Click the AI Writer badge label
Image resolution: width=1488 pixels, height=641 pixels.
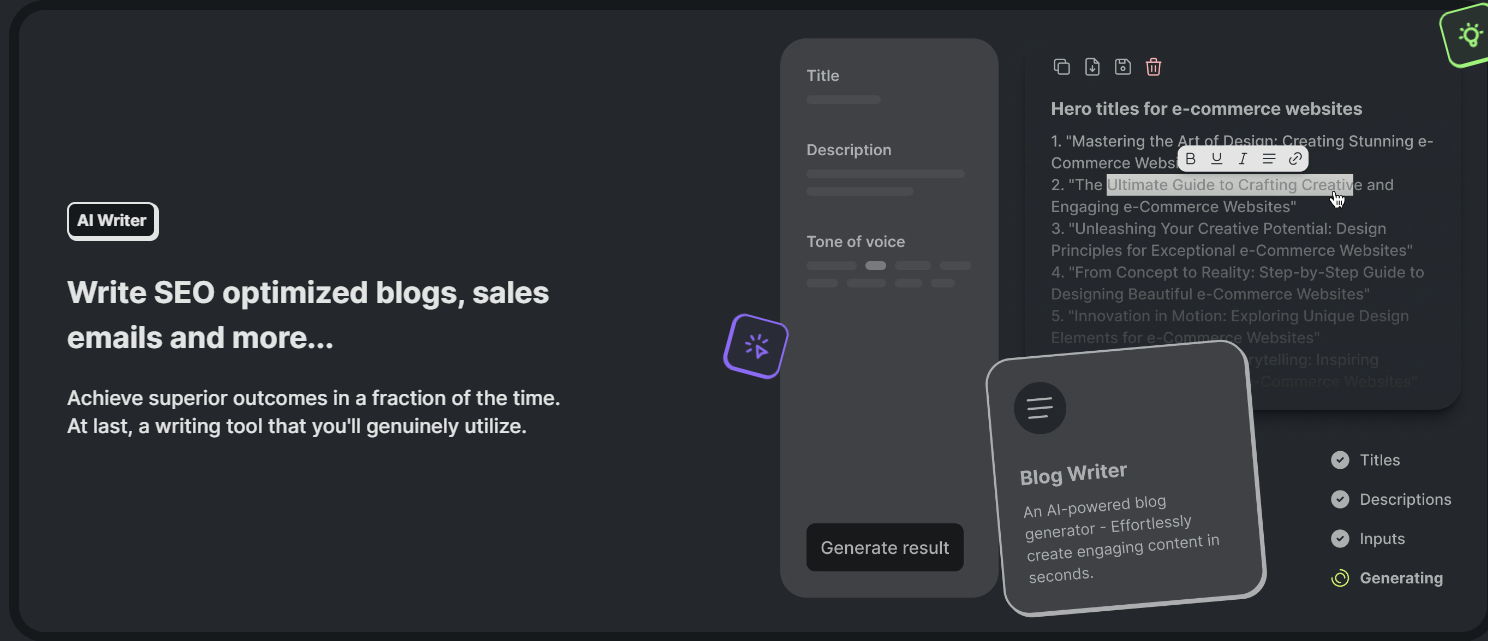112,221
